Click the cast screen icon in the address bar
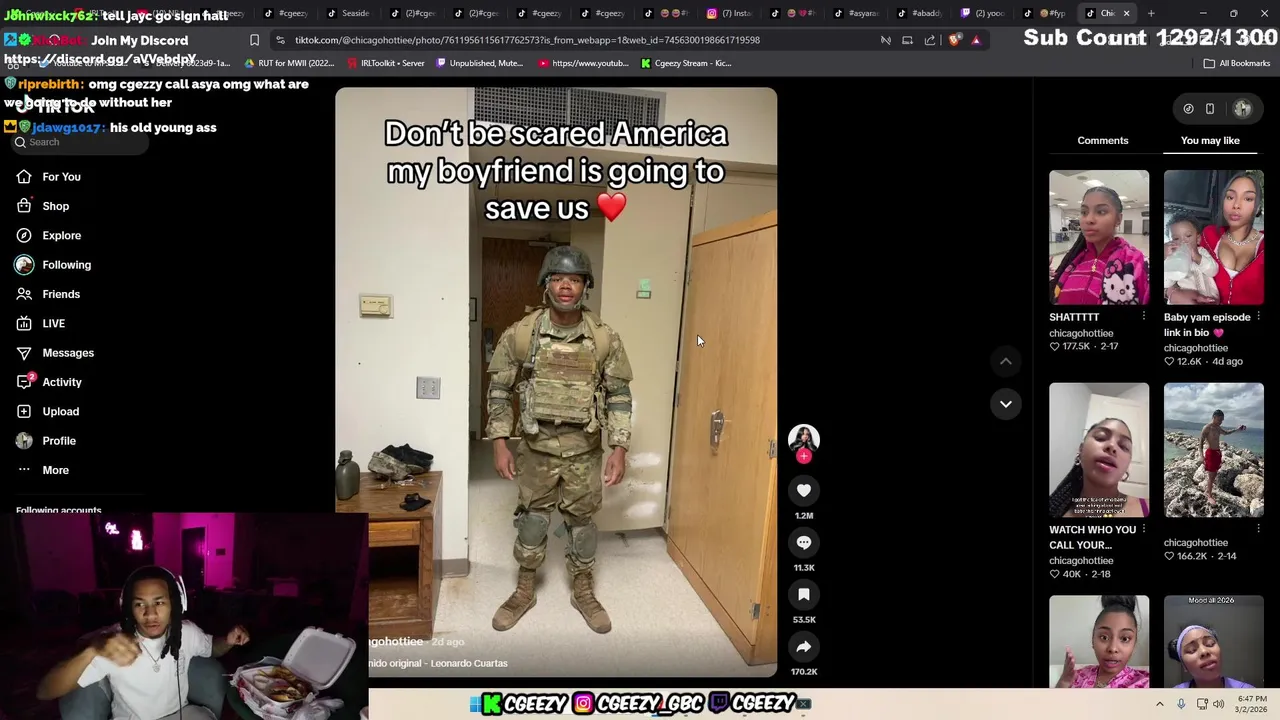The width and height of the screenshot is (1280, 720). [x=907, y=40]
